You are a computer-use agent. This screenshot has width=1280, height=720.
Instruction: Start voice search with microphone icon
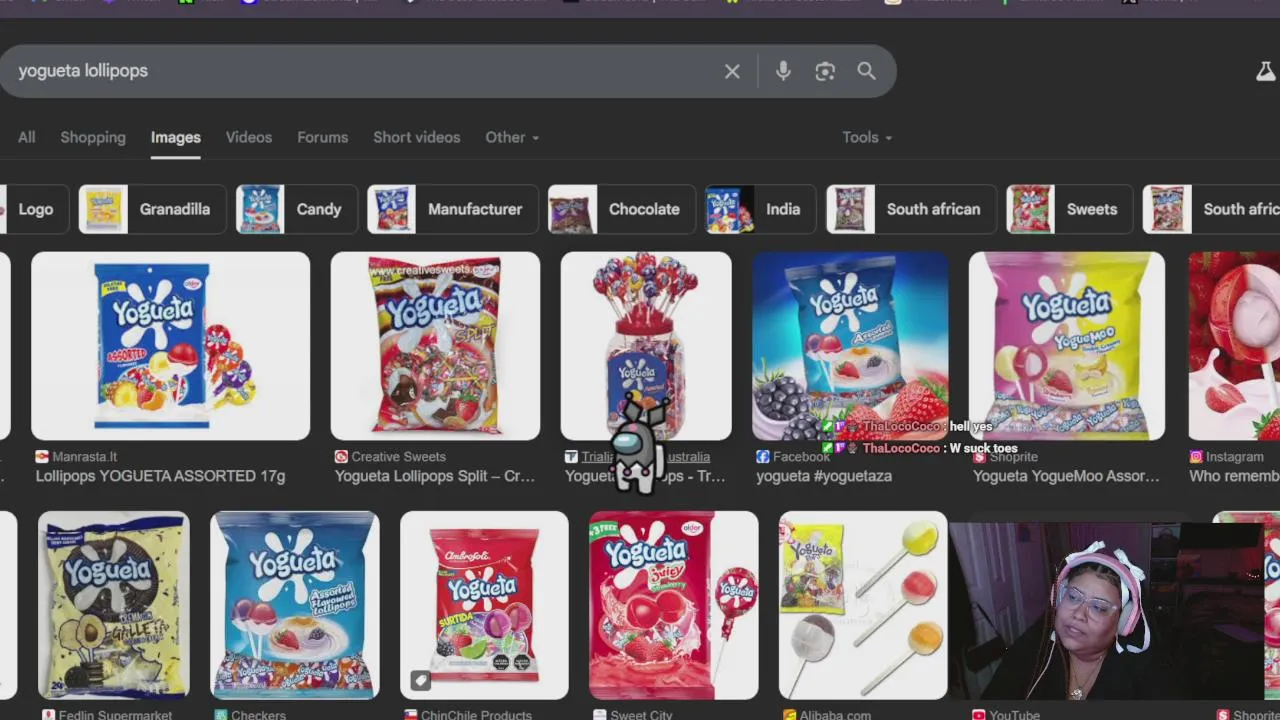(x=783, y=71)
